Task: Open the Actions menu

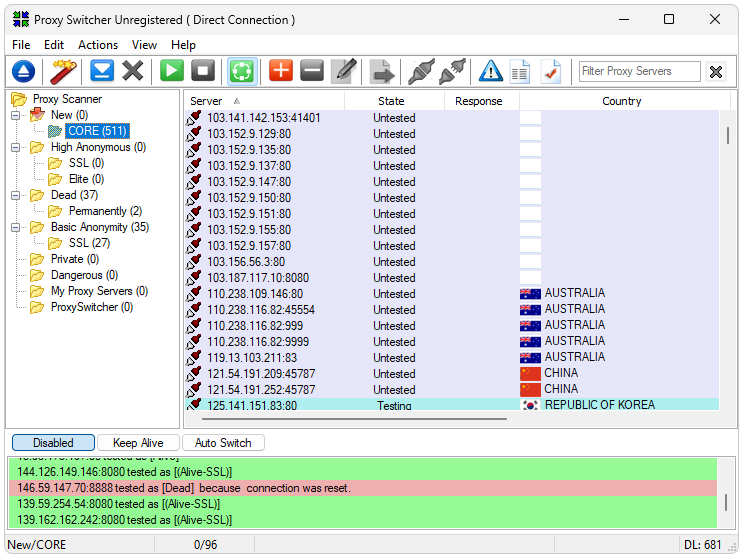Action: (98, 45)
